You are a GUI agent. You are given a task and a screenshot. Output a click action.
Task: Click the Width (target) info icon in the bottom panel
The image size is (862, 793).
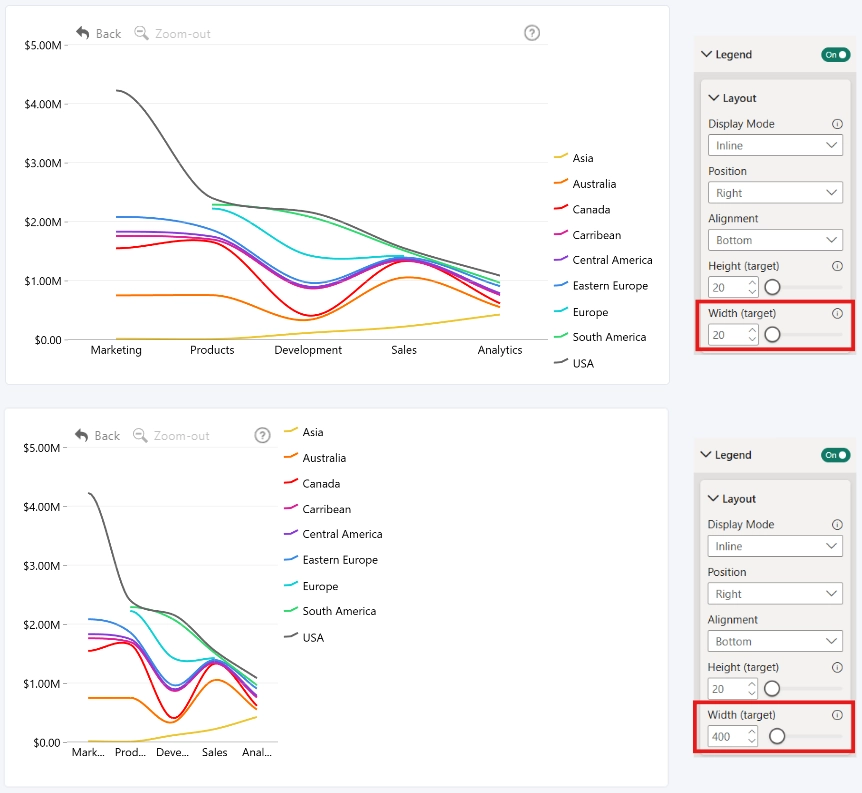(x=837, y=715)
